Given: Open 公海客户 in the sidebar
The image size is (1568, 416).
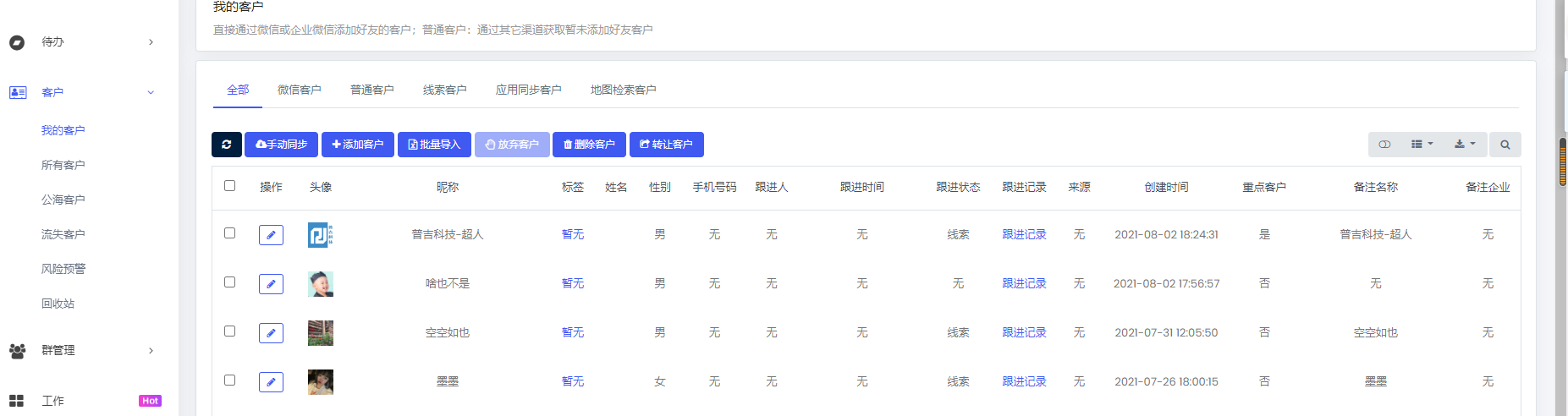Looking at the screenshot, I should pos(63,200).
